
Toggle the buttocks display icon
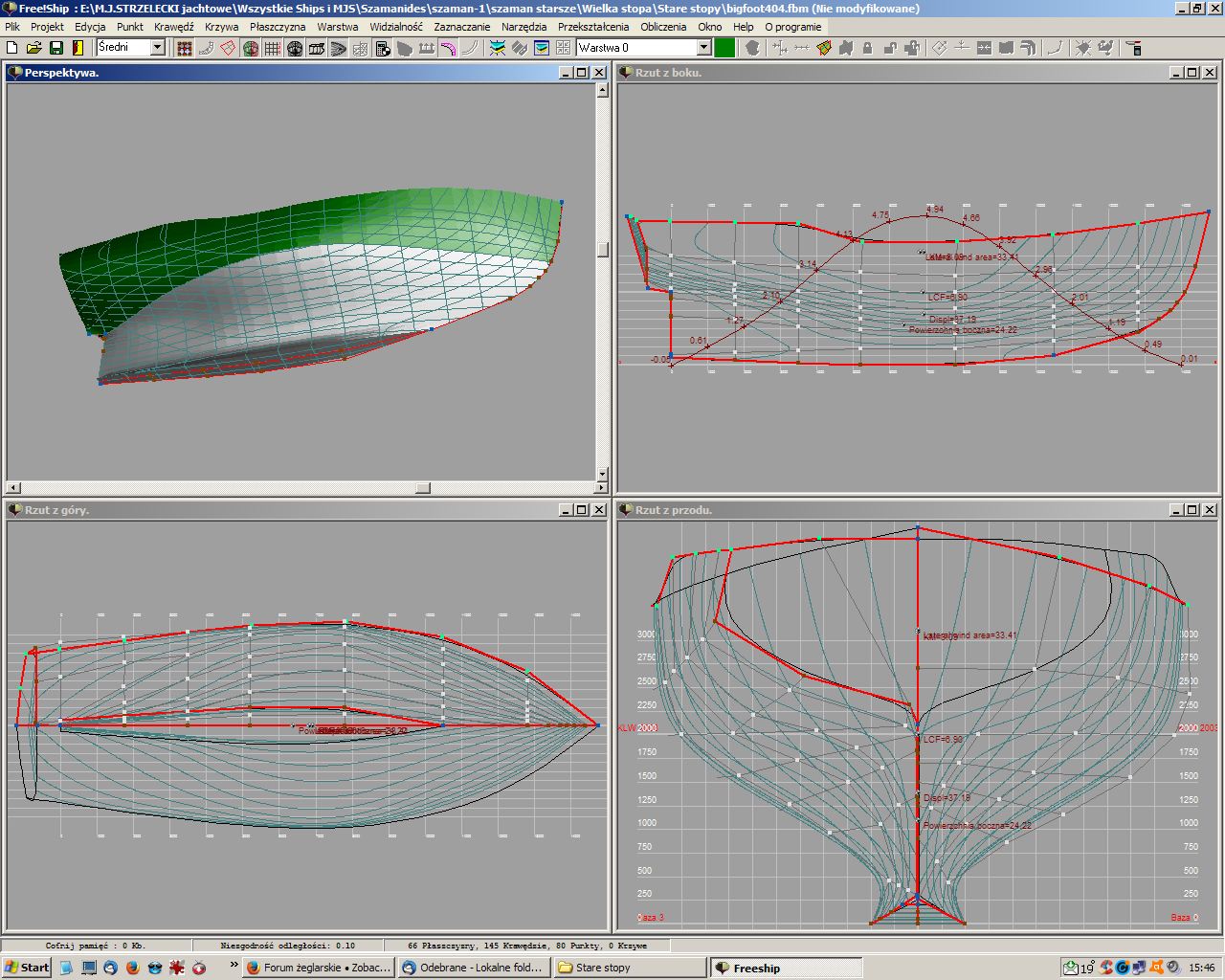coord(317,48)
